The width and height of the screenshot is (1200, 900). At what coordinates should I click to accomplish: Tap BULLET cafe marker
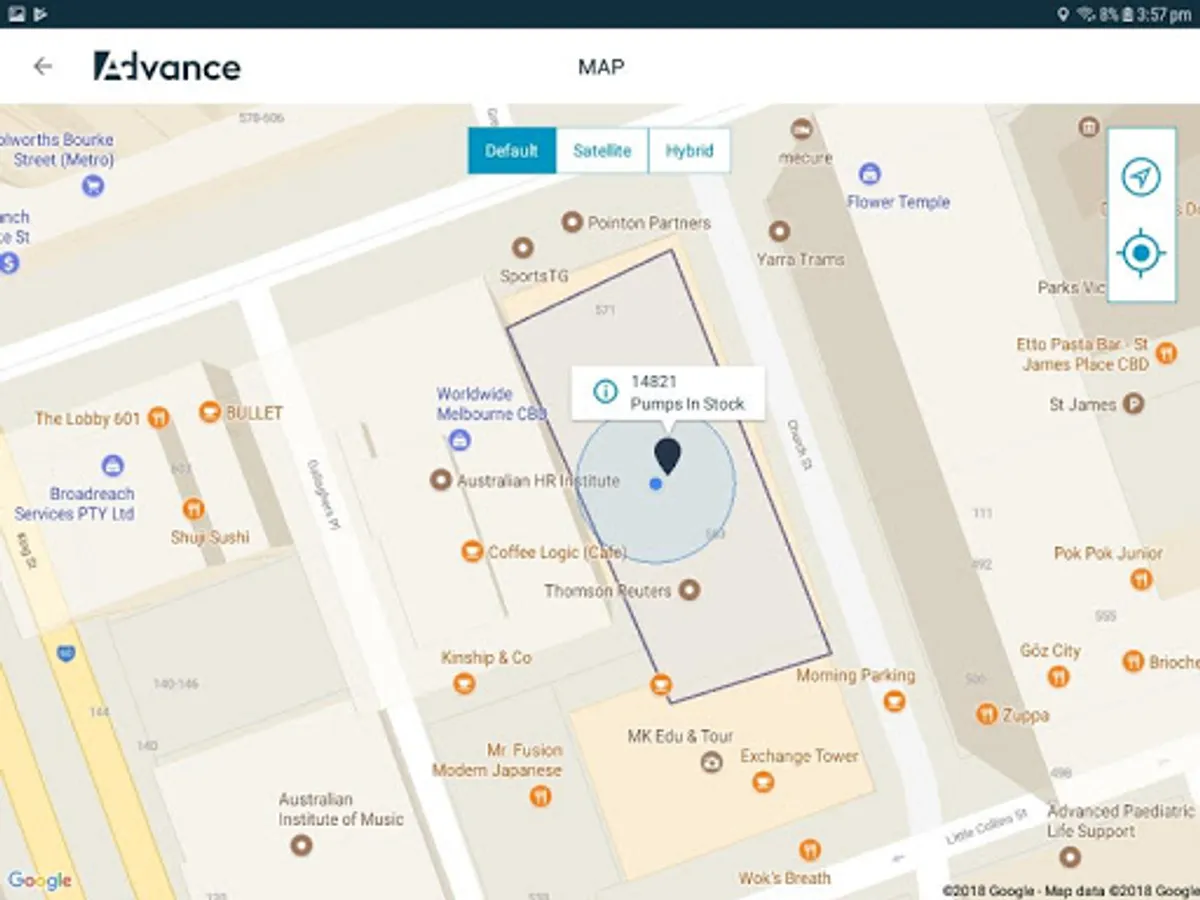(209, 411)
